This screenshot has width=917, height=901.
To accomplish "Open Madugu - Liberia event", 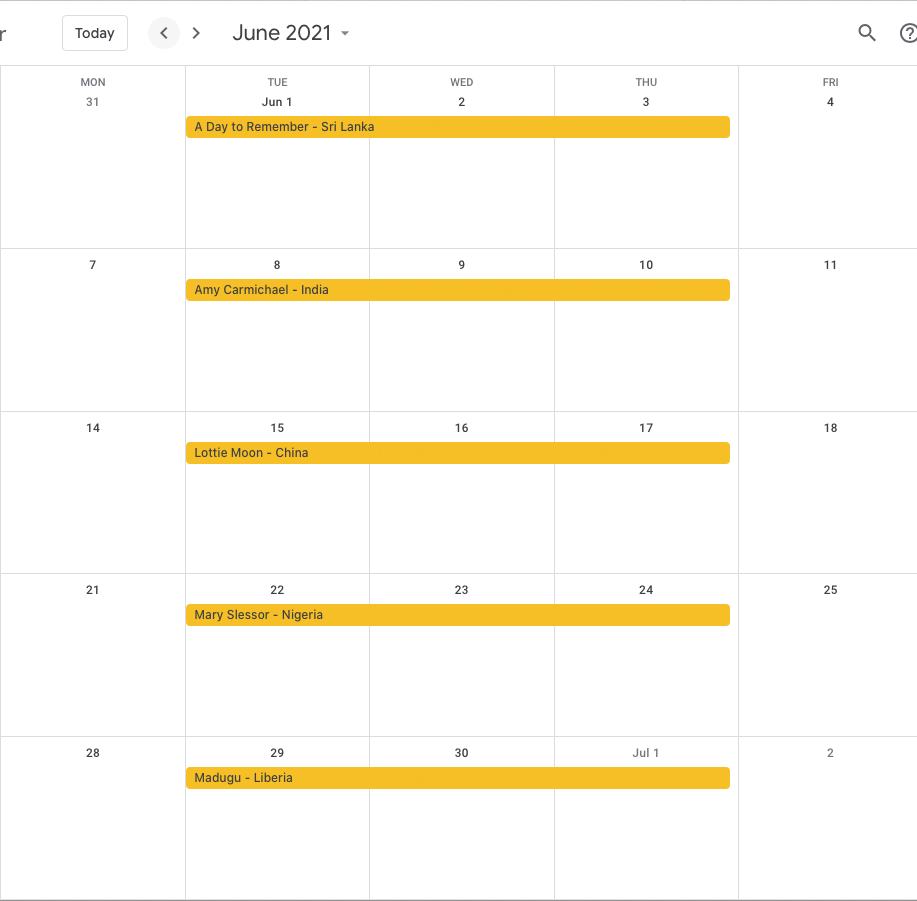I will click(x=457, y=778).
